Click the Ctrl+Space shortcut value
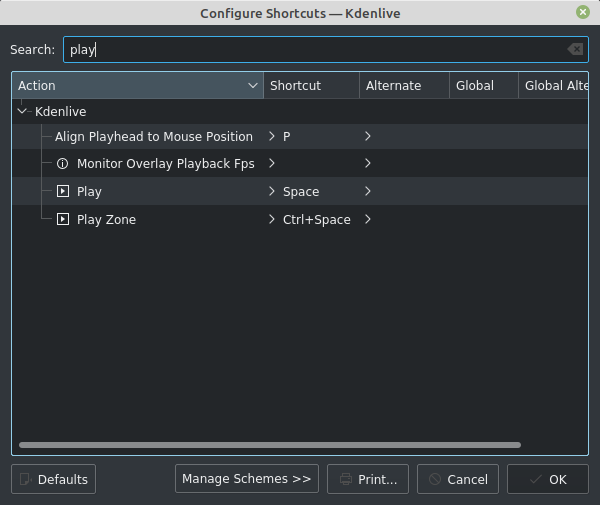Image resolution: width=600 pixels, height=505 pixels. click(316, 220)
